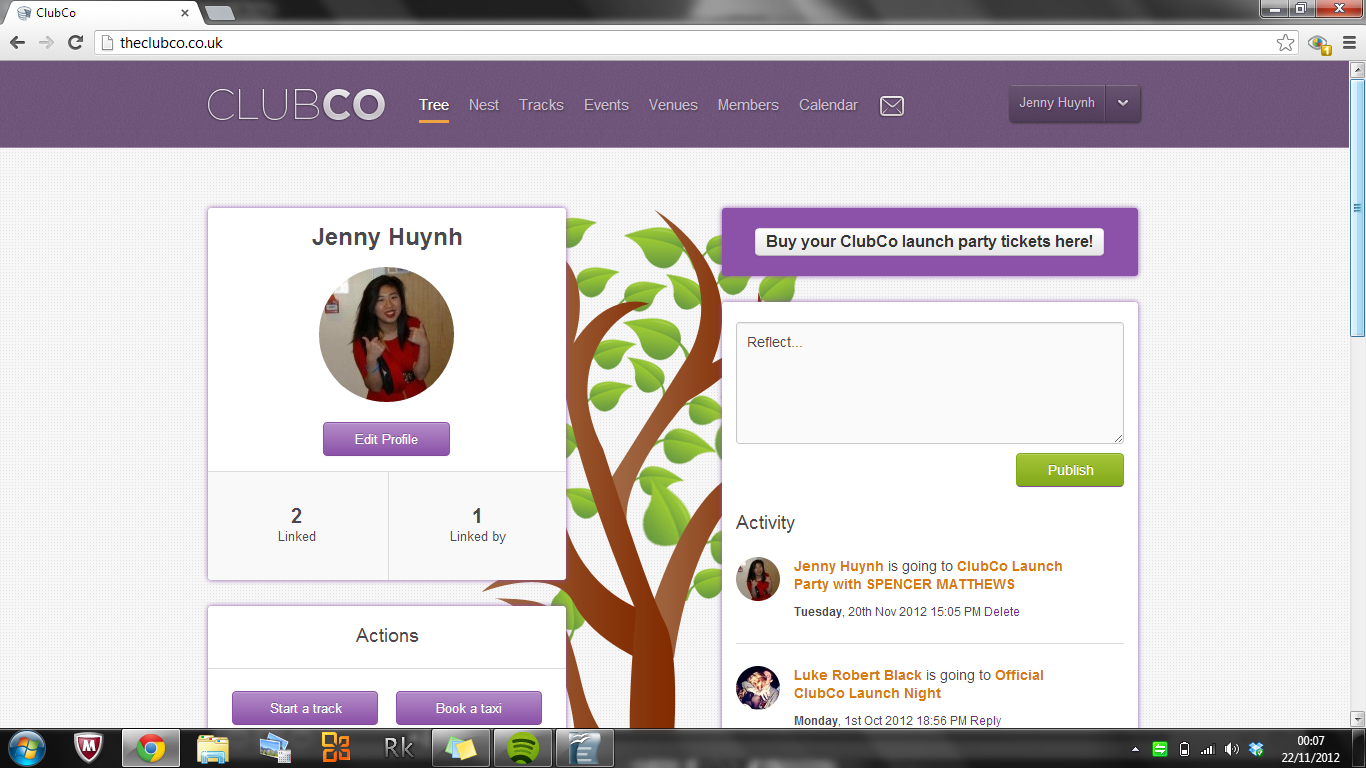
Task: View the 2 Linked count
Action: (x=297, y=525)
